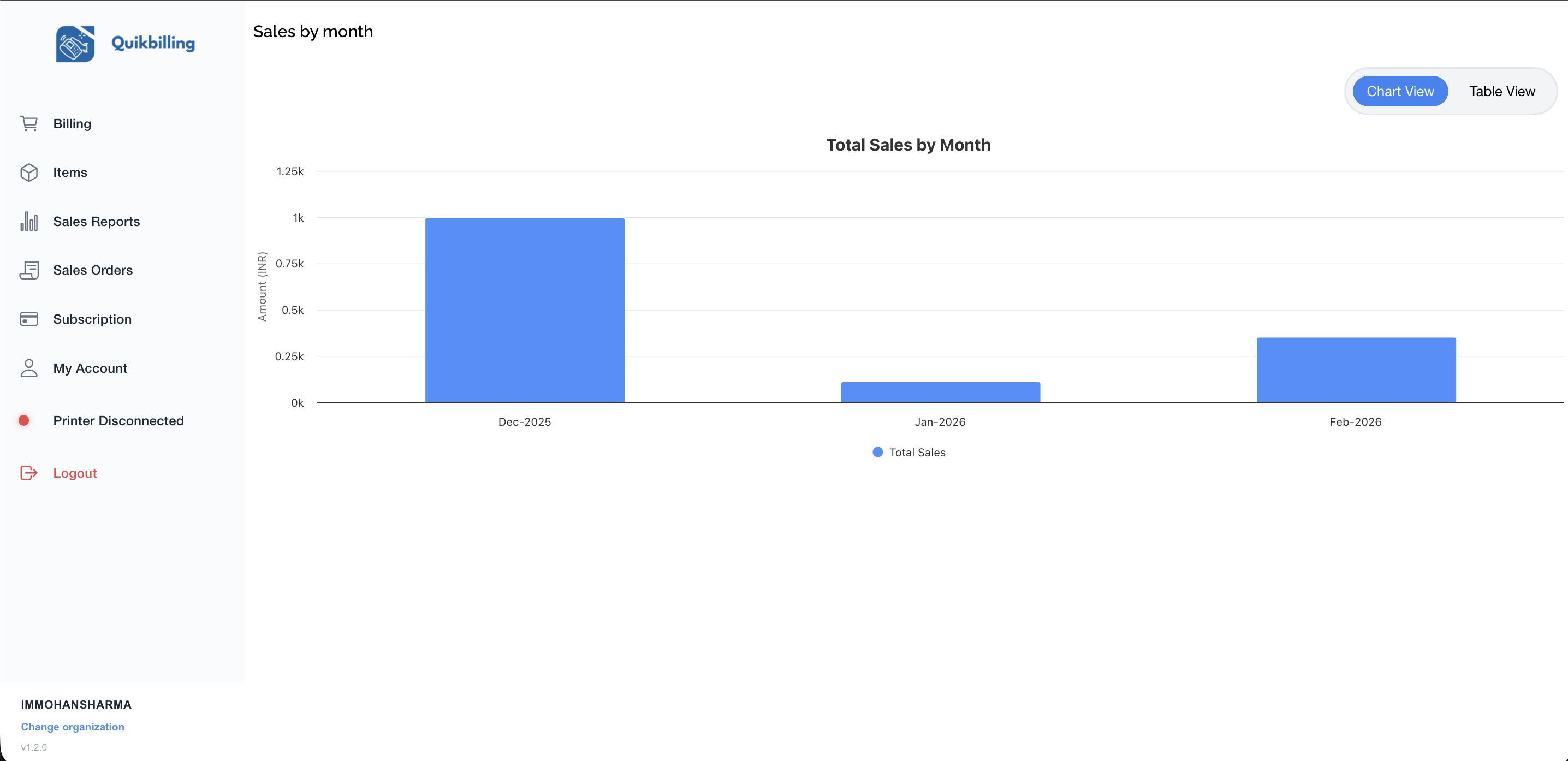Viewport: 1568px width, 761px height.
Task: Click the Printer Disconnected label
Action: coord(118,420)
